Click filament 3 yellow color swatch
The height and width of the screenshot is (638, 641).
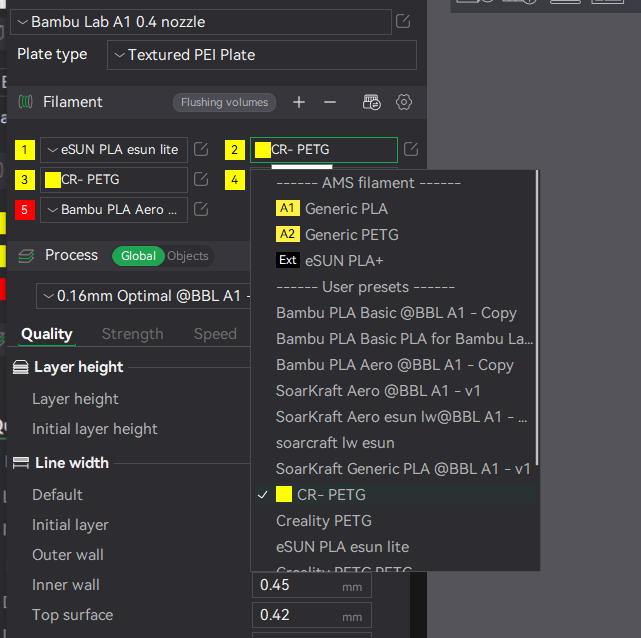coord(25,180)
